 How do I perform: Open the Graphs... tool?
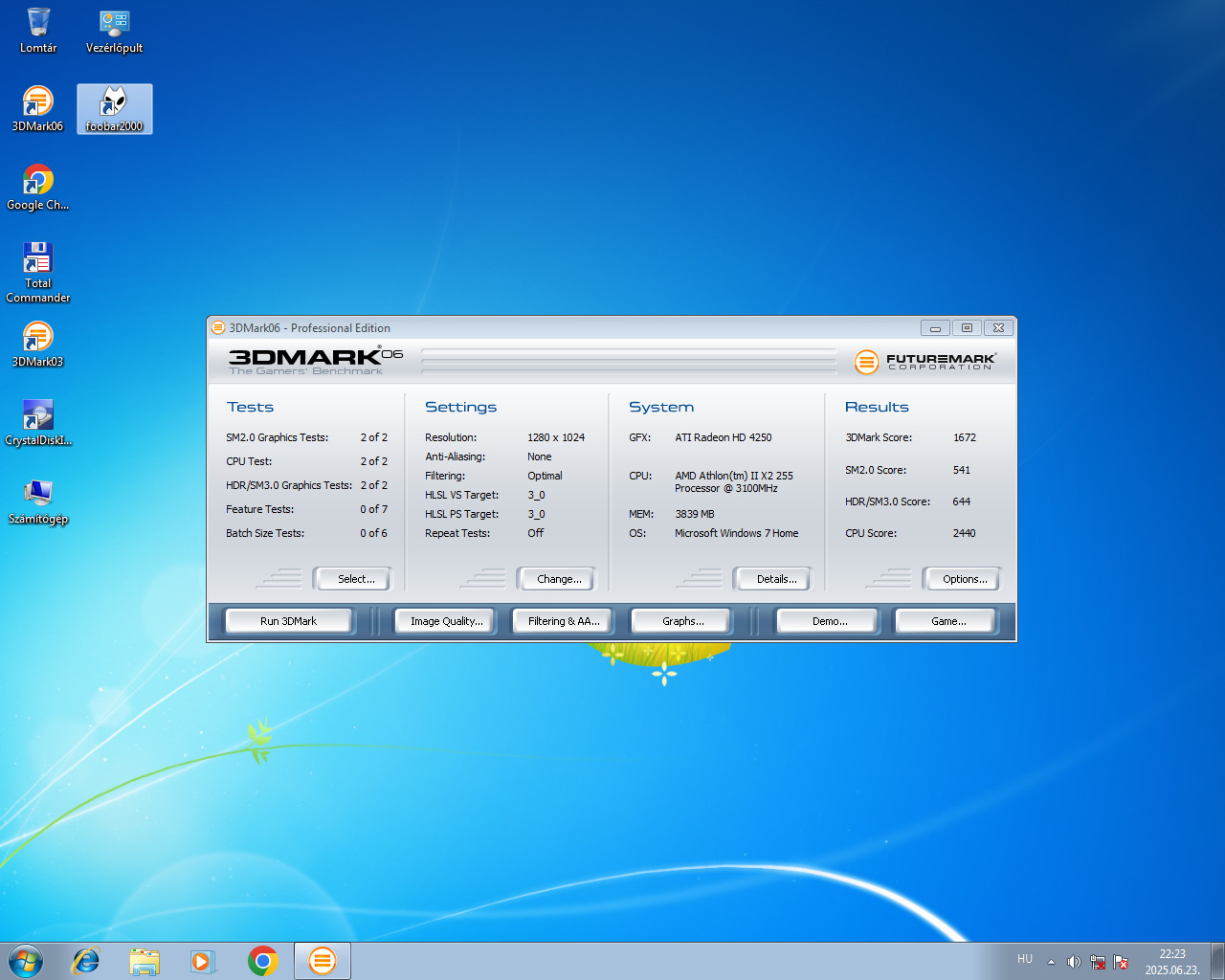[x=682, y=621]
